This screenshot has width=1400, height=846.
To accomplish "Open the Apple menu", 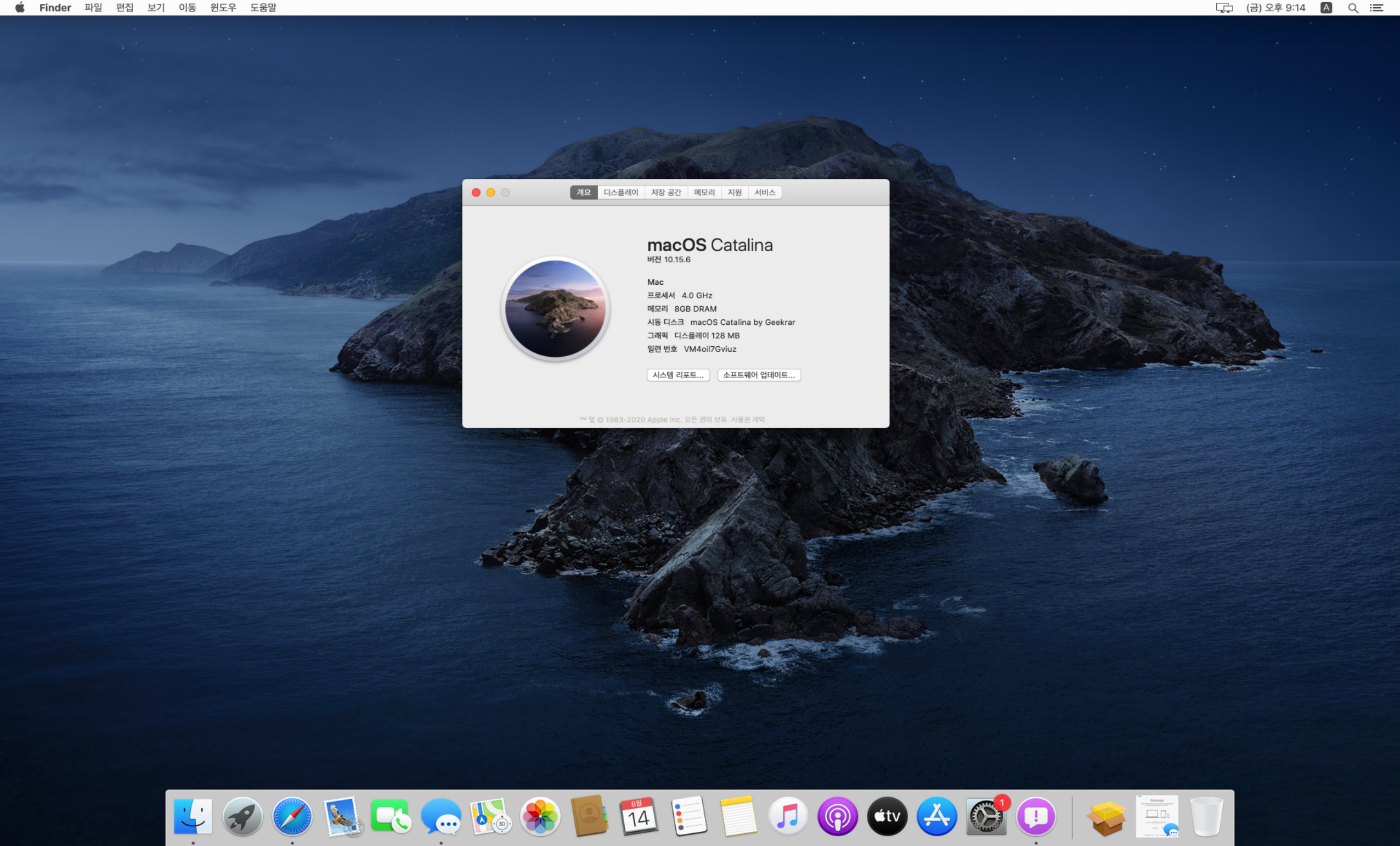I will coord(20,7).
